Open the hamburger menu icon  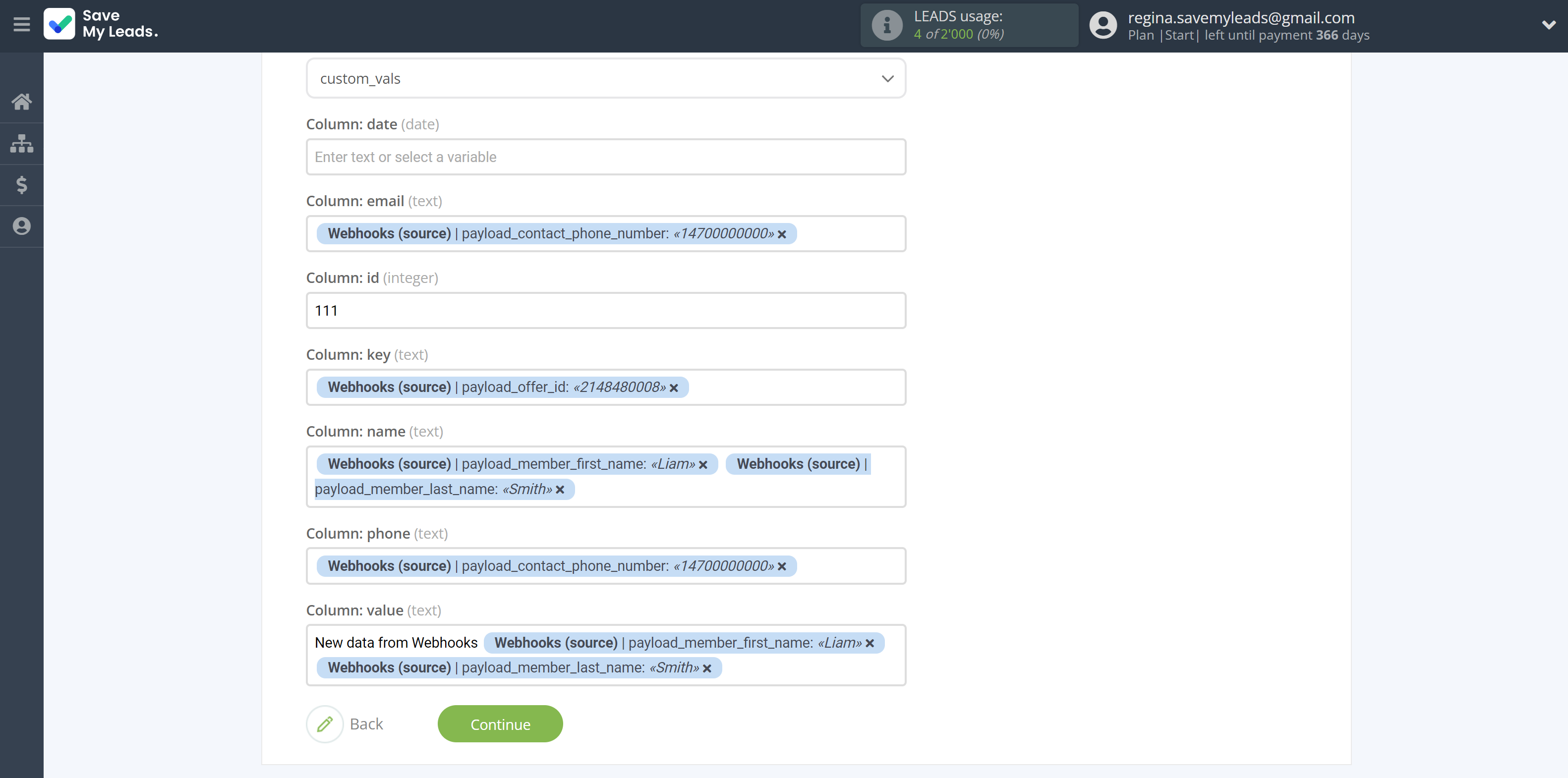[21, 25]
